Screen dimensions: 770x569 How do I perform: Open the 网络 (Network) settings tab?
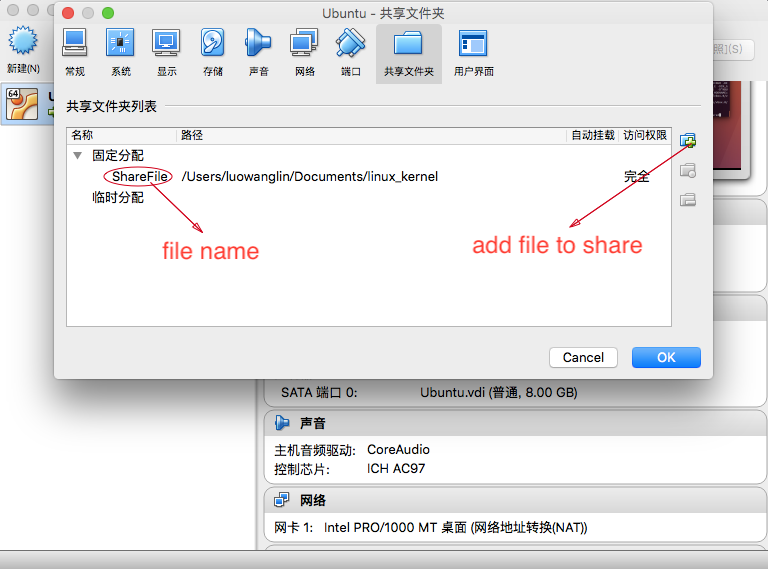pos(304,53)
